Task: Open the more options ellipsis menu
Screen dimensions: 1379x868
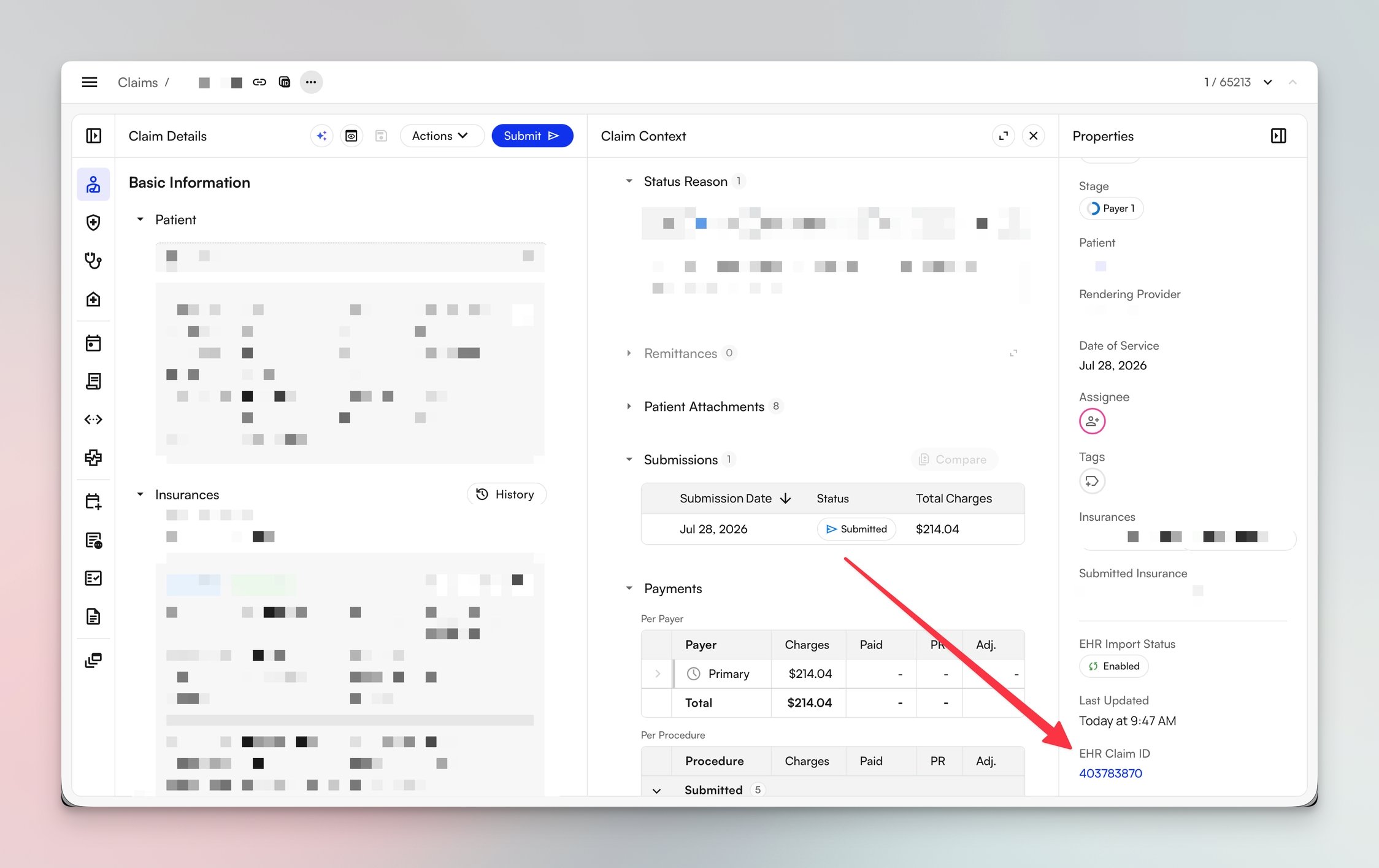Action: 311,82
